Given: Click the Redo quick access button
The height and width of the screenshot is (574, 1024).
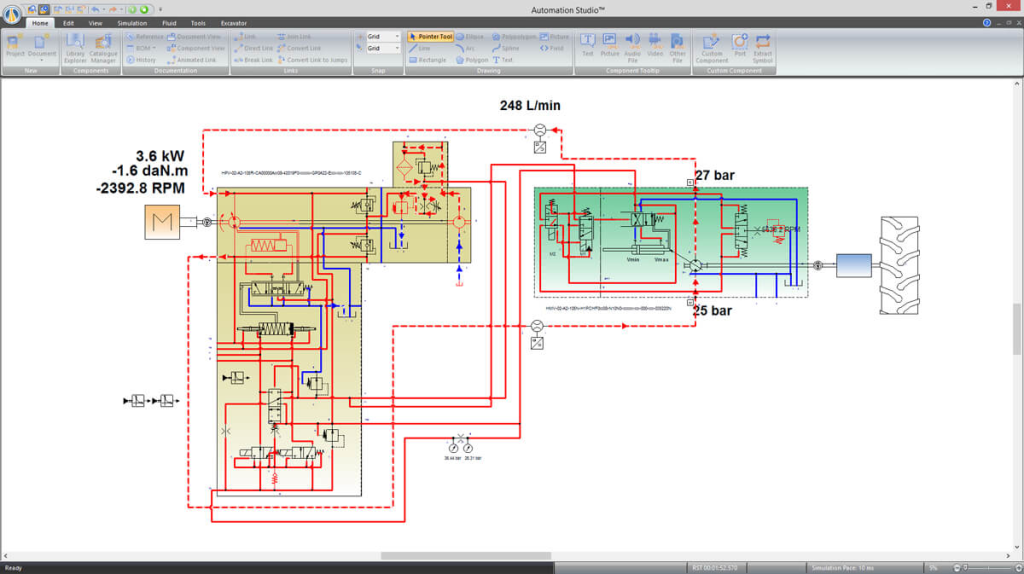Looking at the screenshot, I should (x=112, y=9).
